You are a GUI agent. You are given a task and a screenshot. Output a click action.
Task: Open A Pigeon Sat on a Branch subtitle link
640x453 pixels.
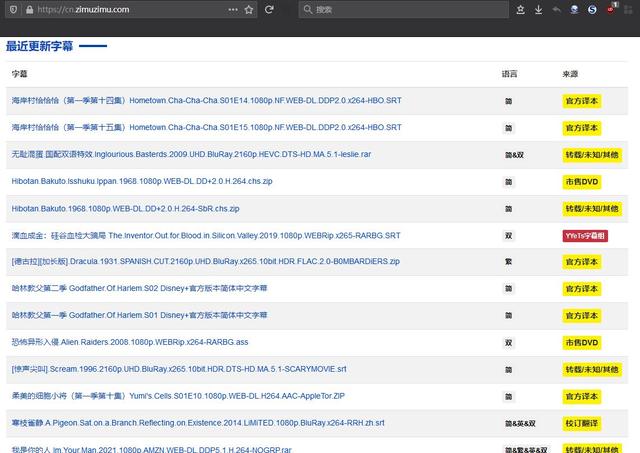click(x=198, y=423)
